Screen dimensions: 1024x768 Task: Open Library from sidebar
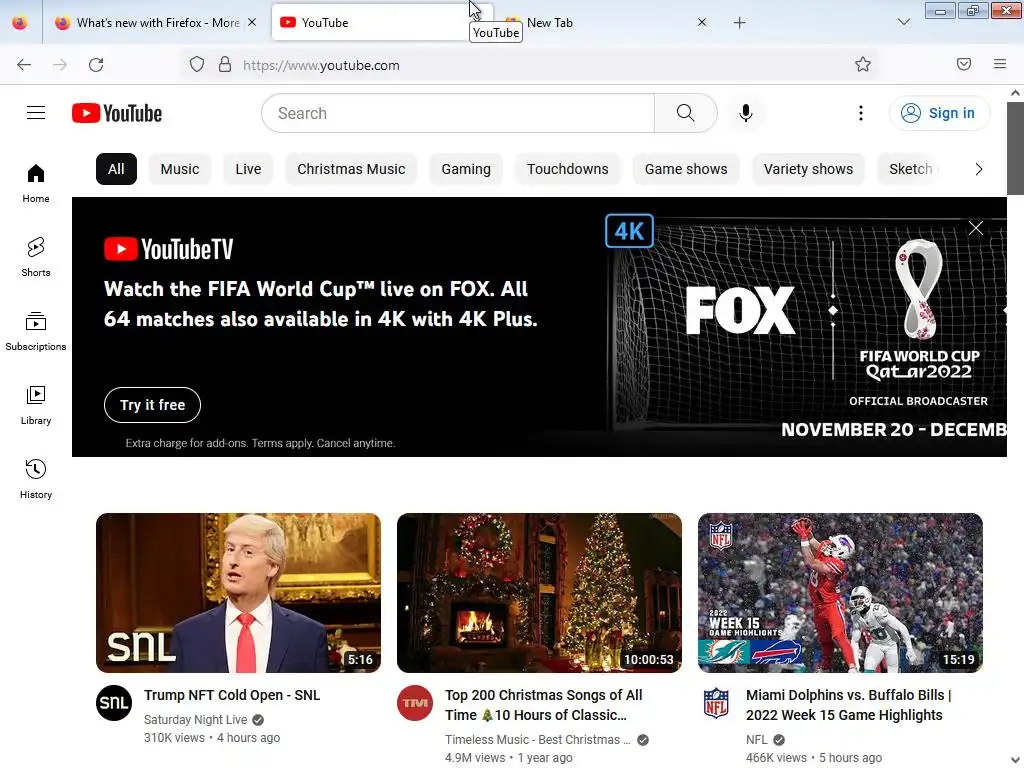[x=36, y=406]
